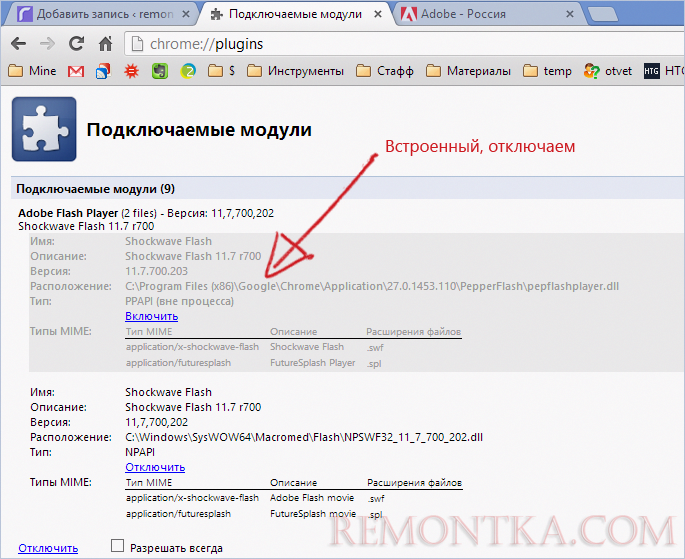This screenshot has width=685, height=559.
Task: Click the PPAPI (вне процесса) type value
Action: click(180, 301)
